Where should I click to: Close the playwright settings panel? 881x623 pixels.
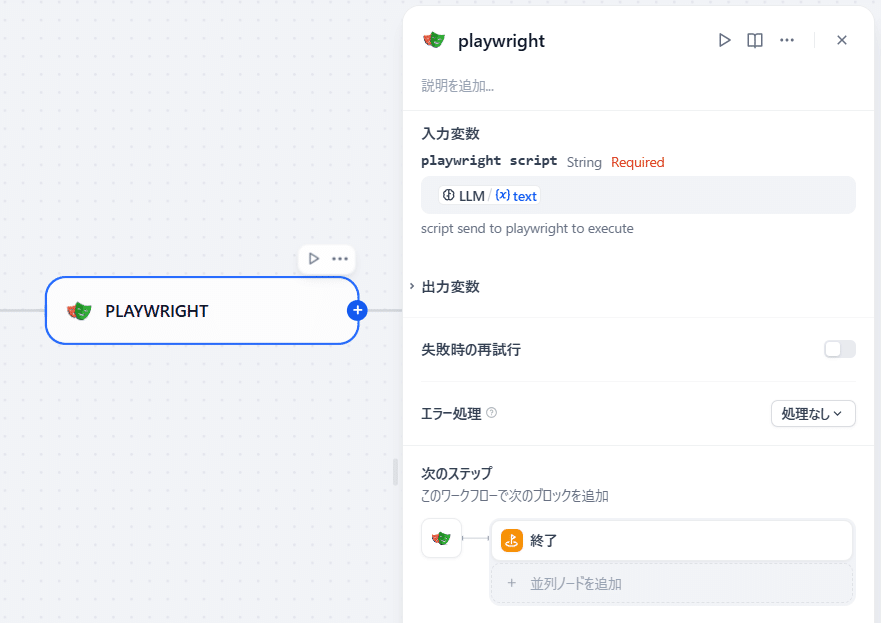[842, 40]
